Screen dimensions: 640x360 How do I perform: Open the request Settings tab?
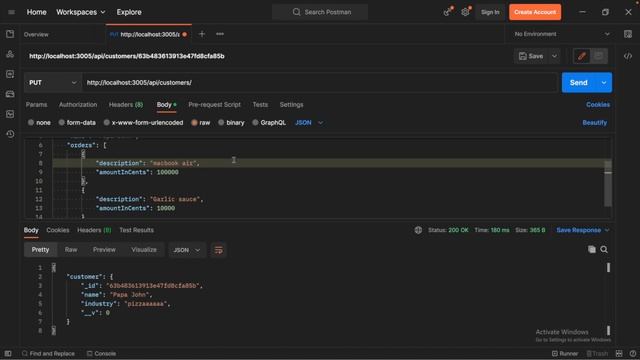(291, 105)
